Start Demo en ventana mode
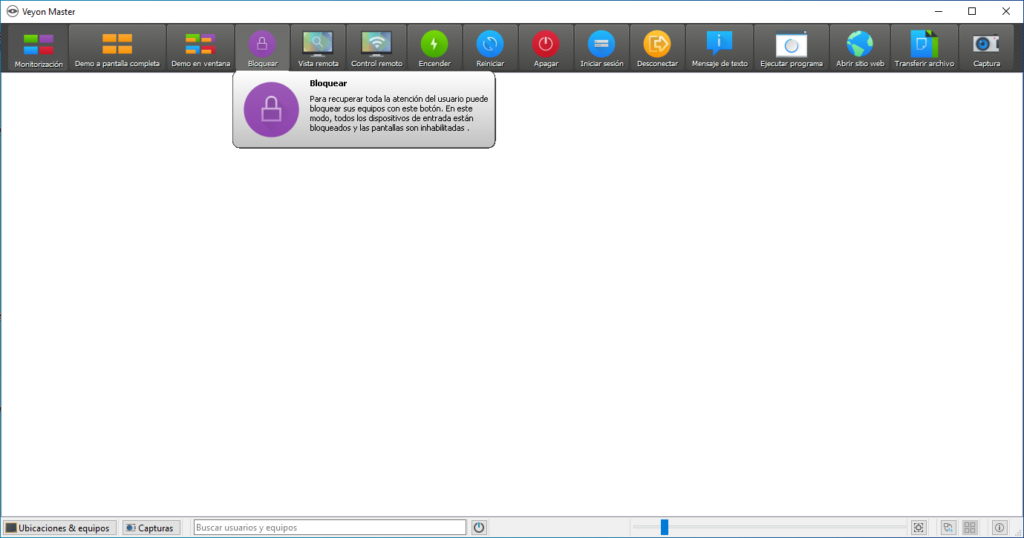 pyautogui.click(x=200, y=48)
